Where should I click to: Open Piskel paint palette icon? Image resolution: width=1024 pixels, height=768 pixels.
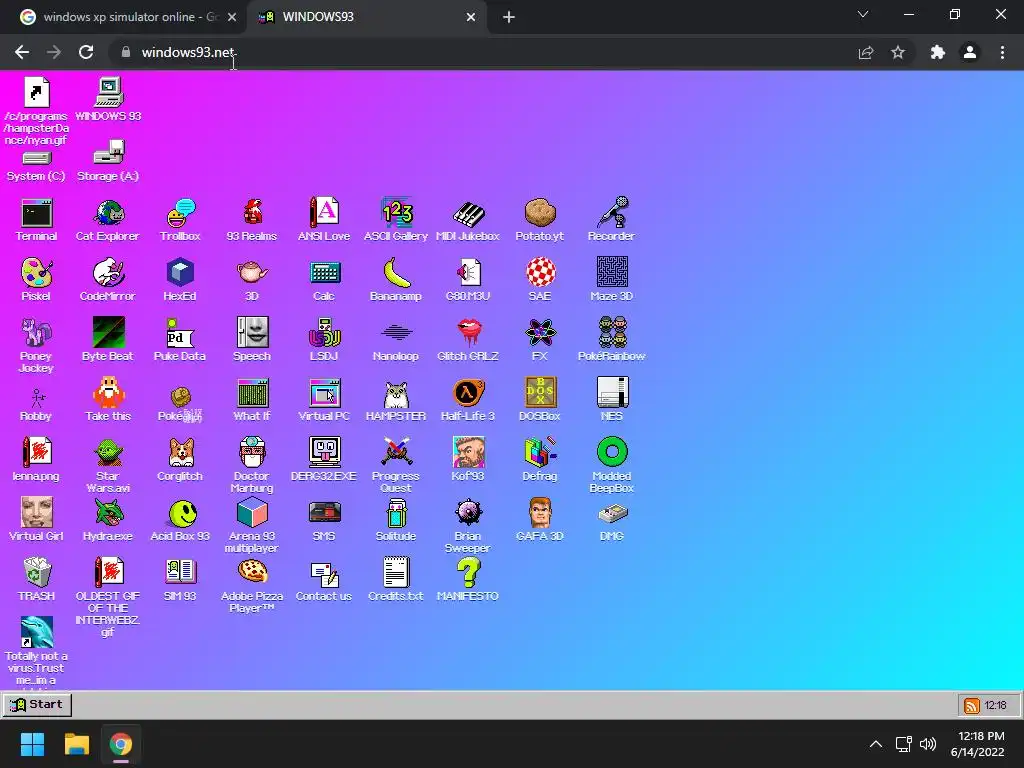tap(37, 280)
